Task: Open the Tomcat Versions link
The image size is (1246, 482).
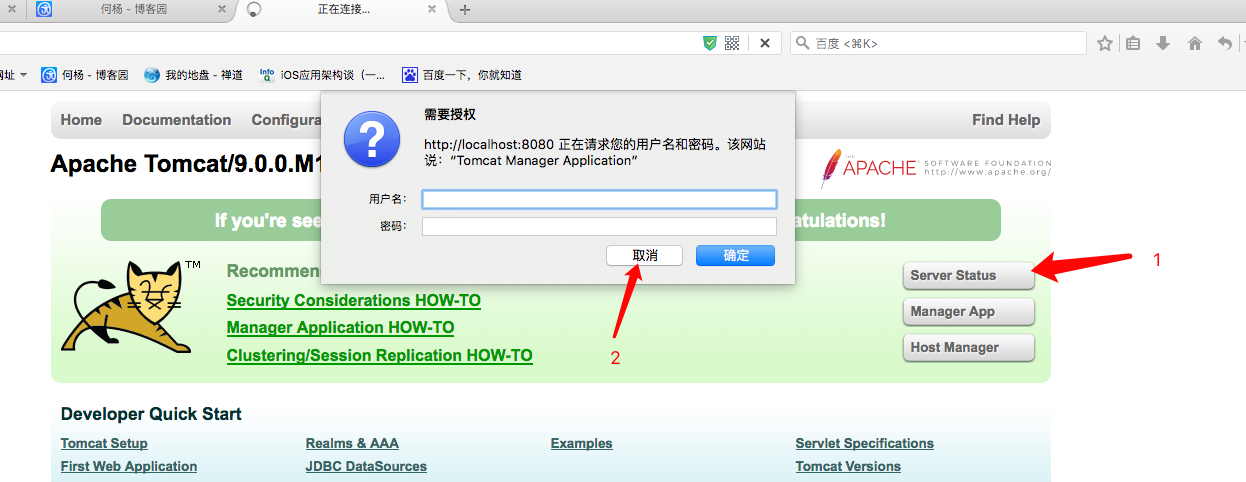Action: coord(848,466)
